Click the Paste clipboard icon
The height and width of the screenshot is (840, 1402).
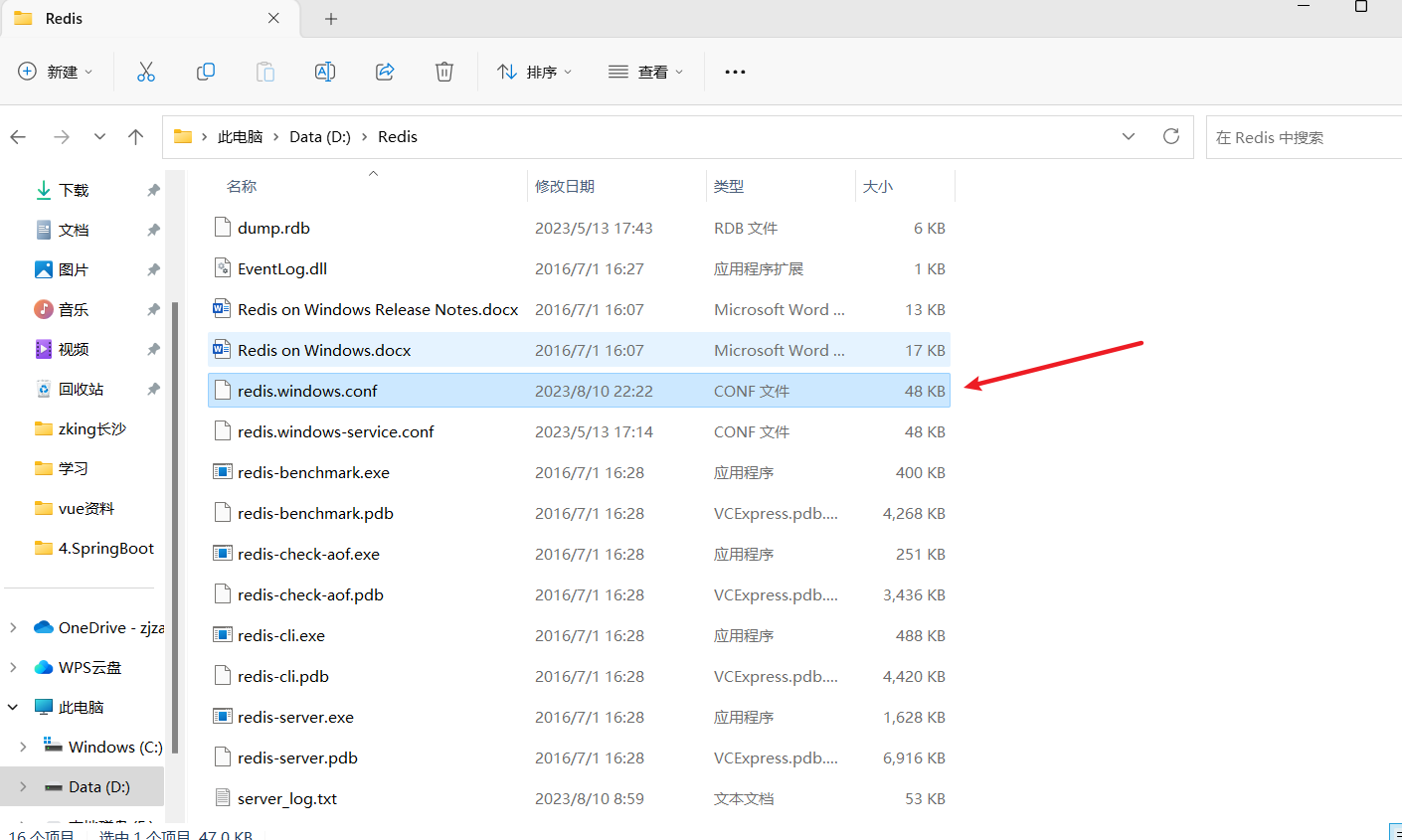click(x=265, y=72)
